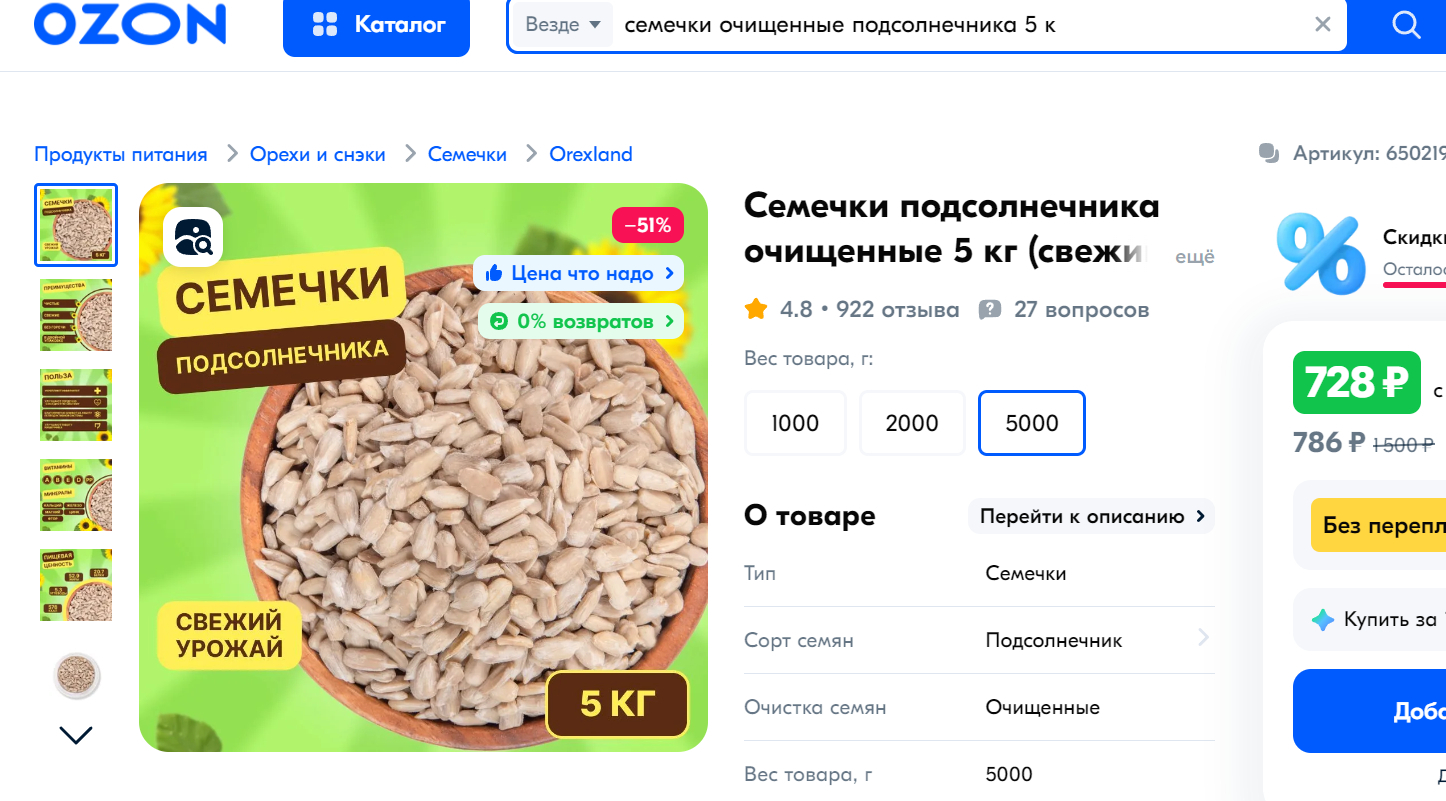Click the Перейти к описанию button

point(1091,516)
